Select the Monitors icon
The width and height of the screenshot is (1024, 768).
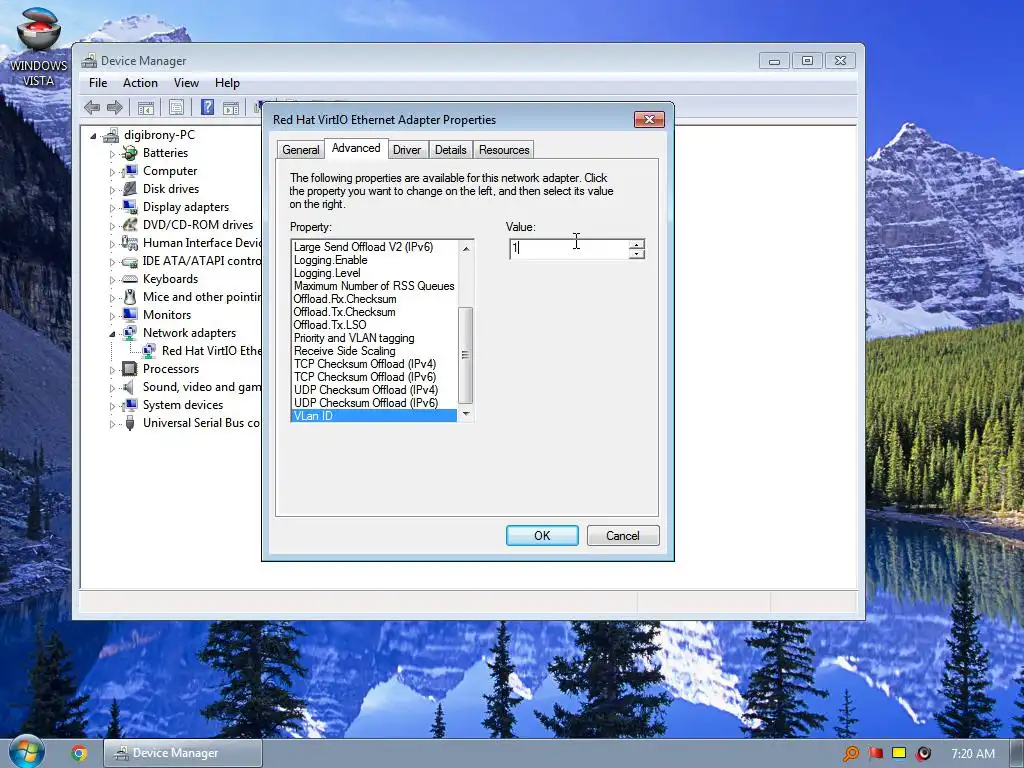pos(130,315)
